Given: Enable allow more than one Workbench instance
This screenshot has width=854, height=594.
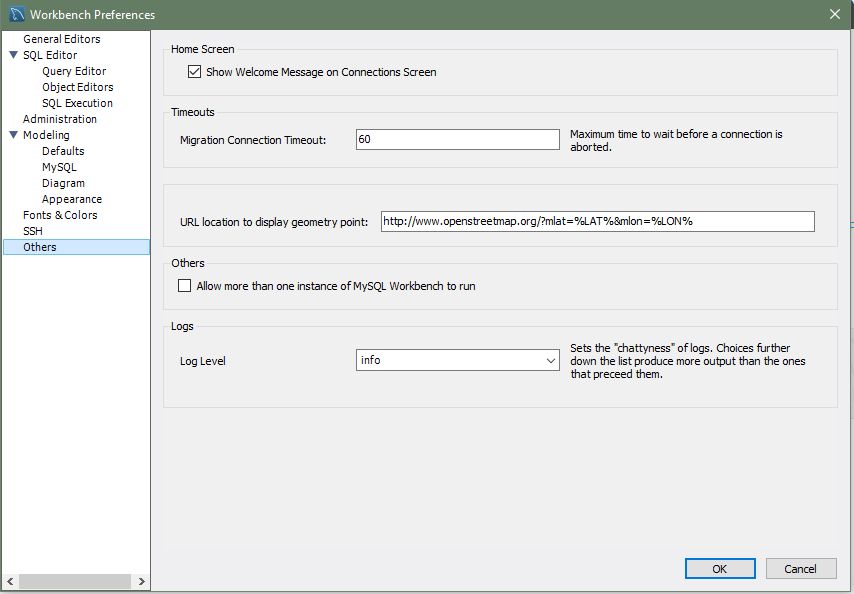Looking at the screenshot, I should click(184, 286).
